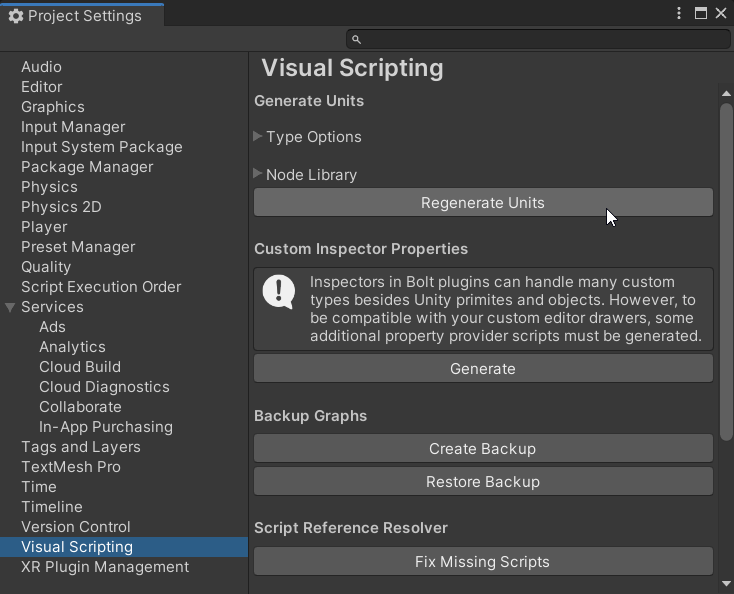
Task: Expand the Type Options foldout
Action: pyautogui.click(x=258, y=137)
